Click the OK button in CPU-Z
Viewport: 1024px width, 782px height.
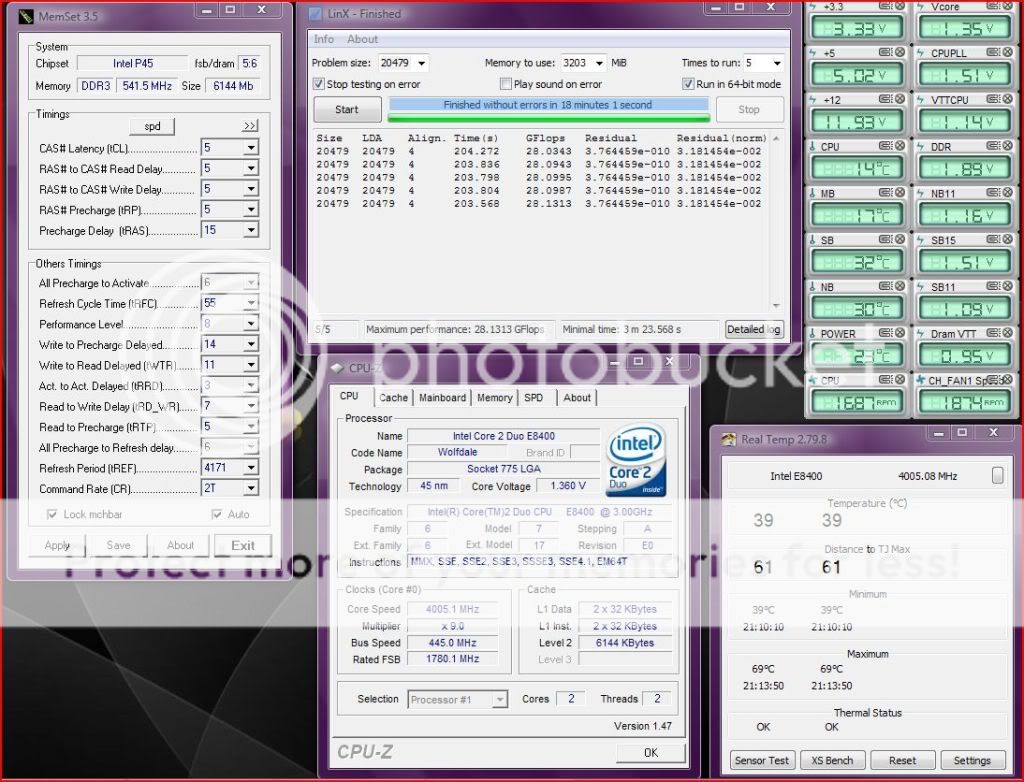650,753
